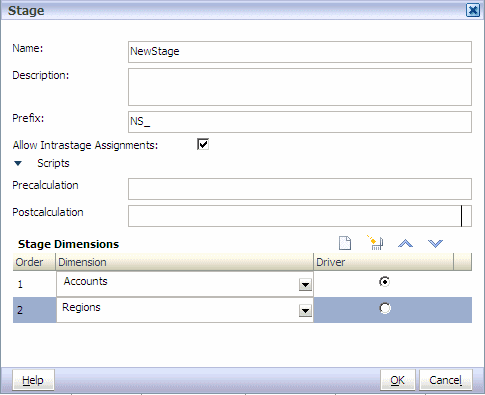Toggle Allow Intrastage Assignments checkbox

(203, 144)
